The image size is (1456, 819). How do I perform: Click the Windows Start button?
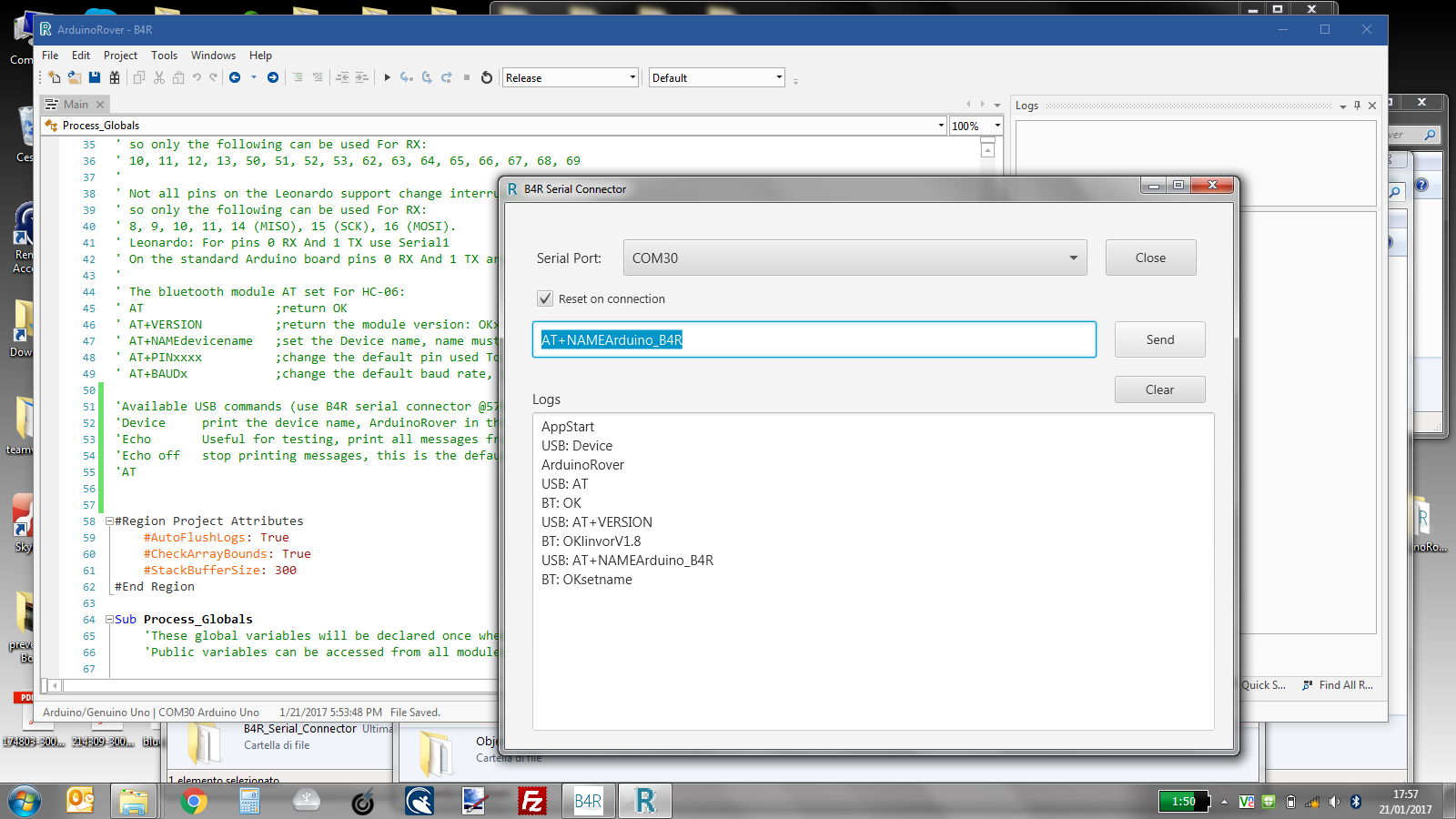coord(25,801)
